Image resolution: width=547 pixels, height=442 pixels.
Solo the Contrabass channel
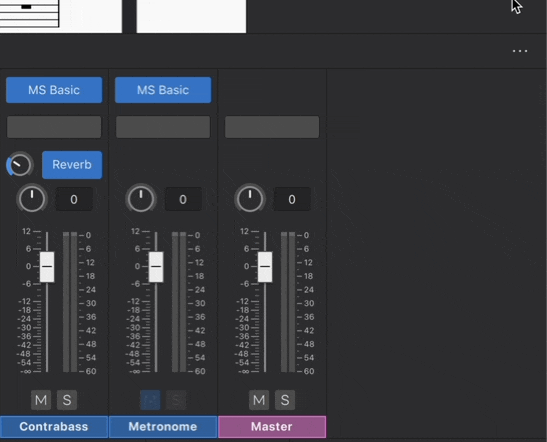67,400
